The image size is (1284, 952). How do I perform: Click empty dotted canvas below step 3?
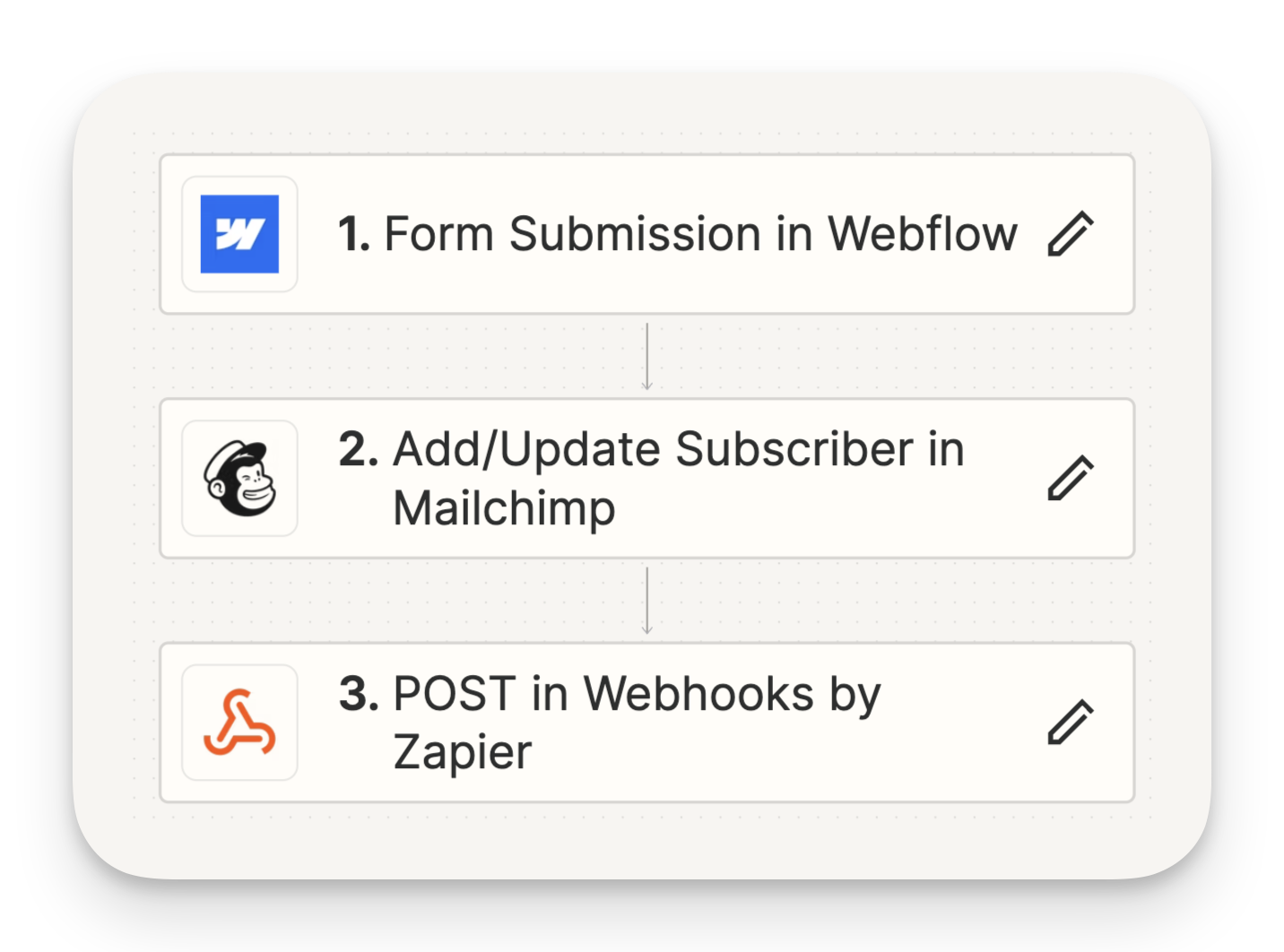(x=646, y=840)
